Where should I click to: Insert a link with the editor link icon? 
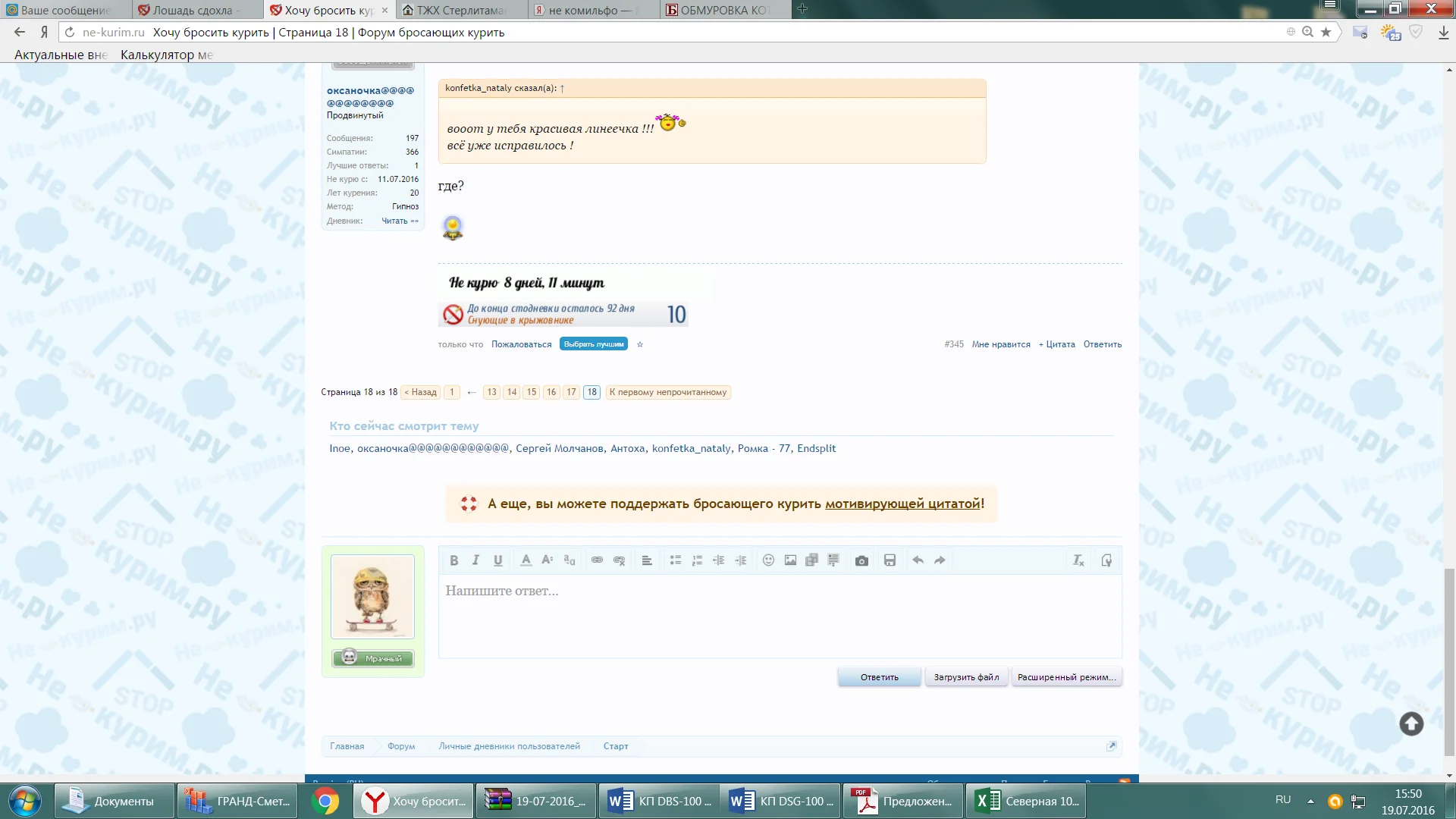pyautogui.click(x=597, y=560)
